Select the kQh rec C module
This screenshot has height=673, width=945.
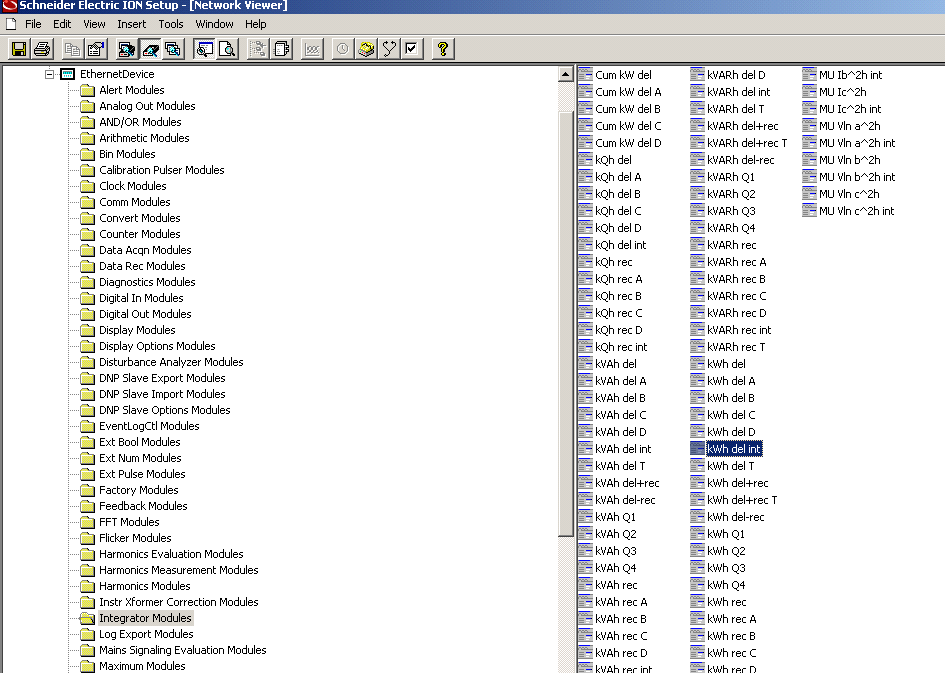[618, 313]
